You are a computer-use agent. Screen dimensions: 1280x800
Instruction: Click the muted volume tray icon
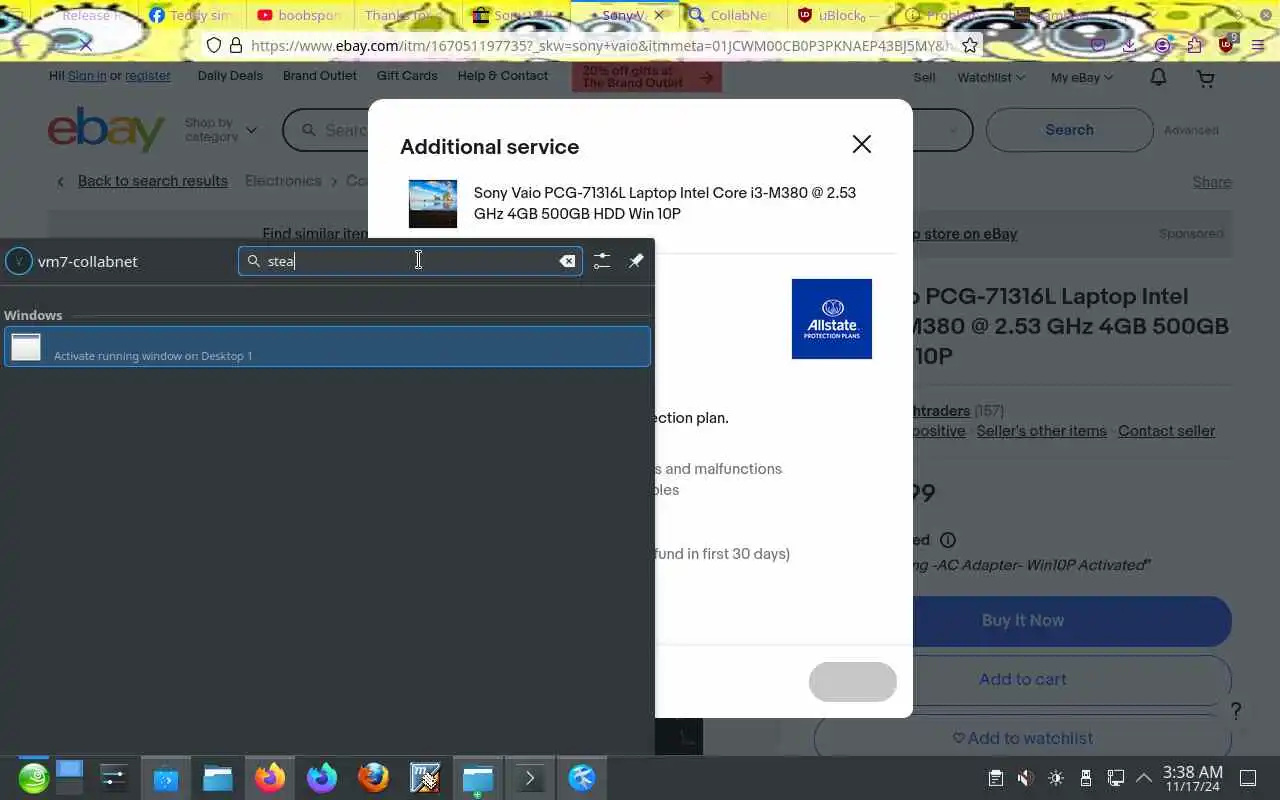(1025, 778)
